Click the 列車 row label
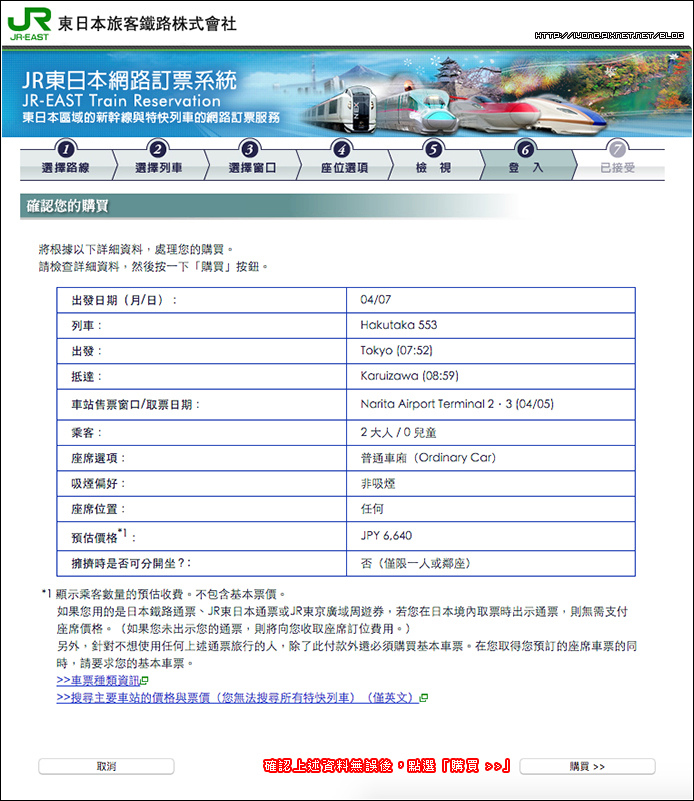The width and height of the screenshot is (694, 801). click(86, 325)
